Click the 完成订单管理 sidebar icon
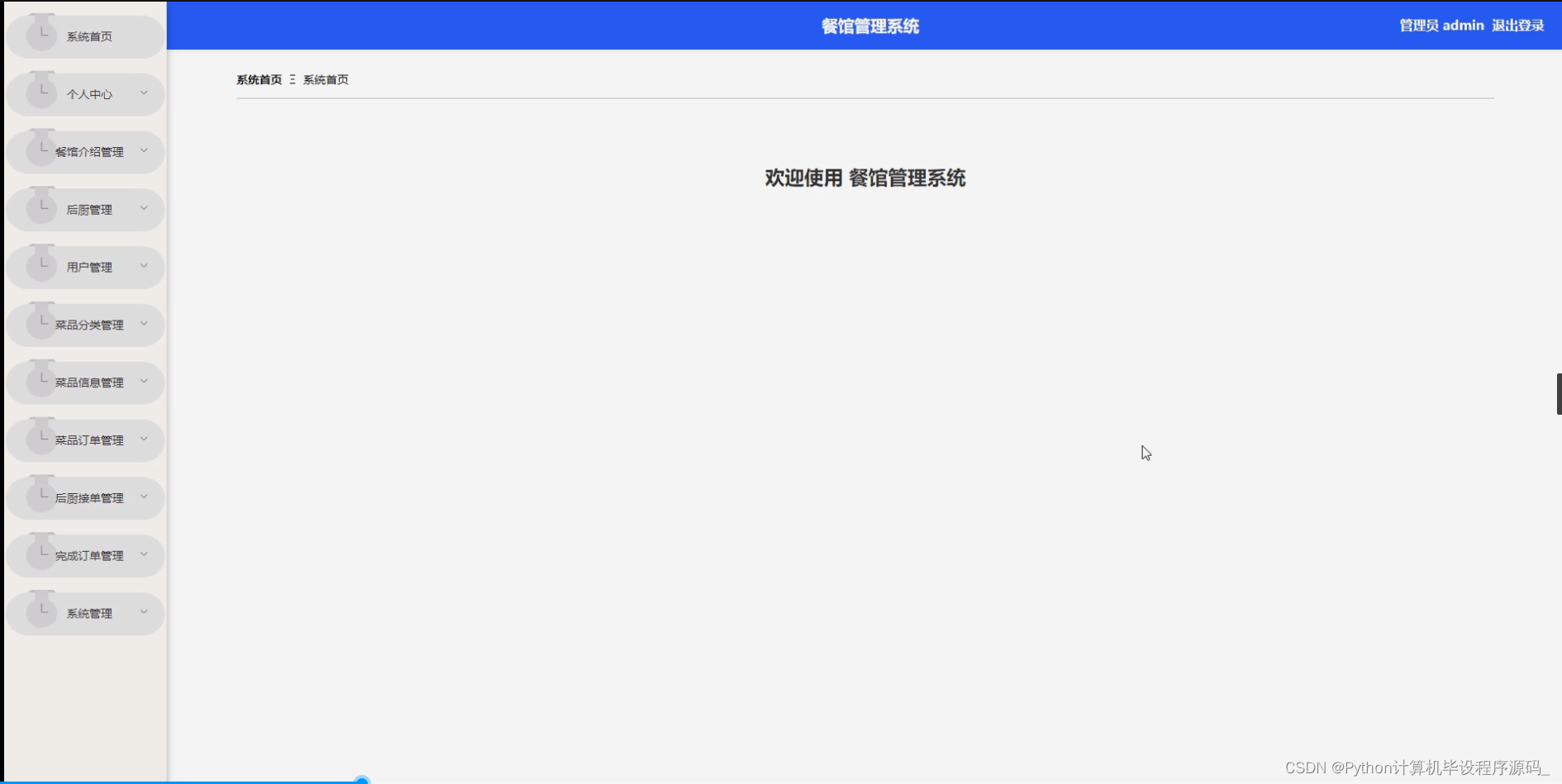 41,553
